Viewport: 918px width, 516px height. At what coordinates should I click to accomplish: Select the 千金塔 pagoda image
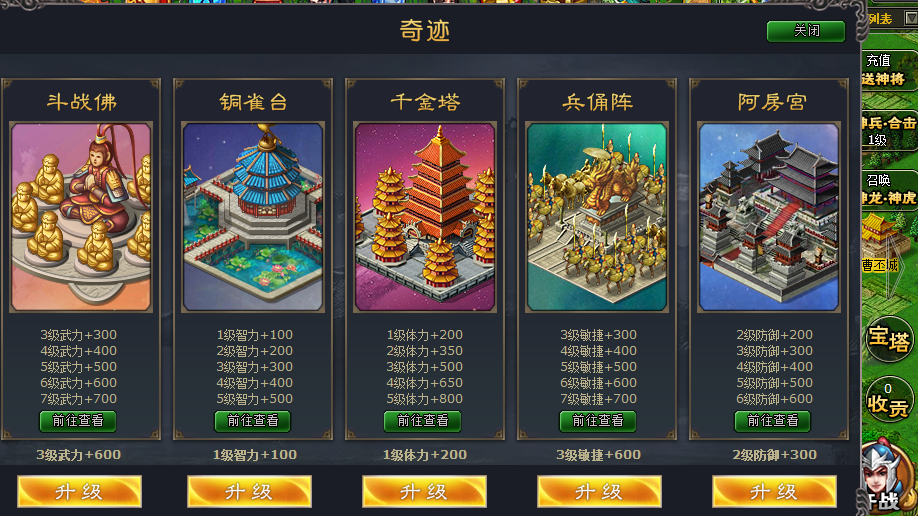tap(425, 217)
